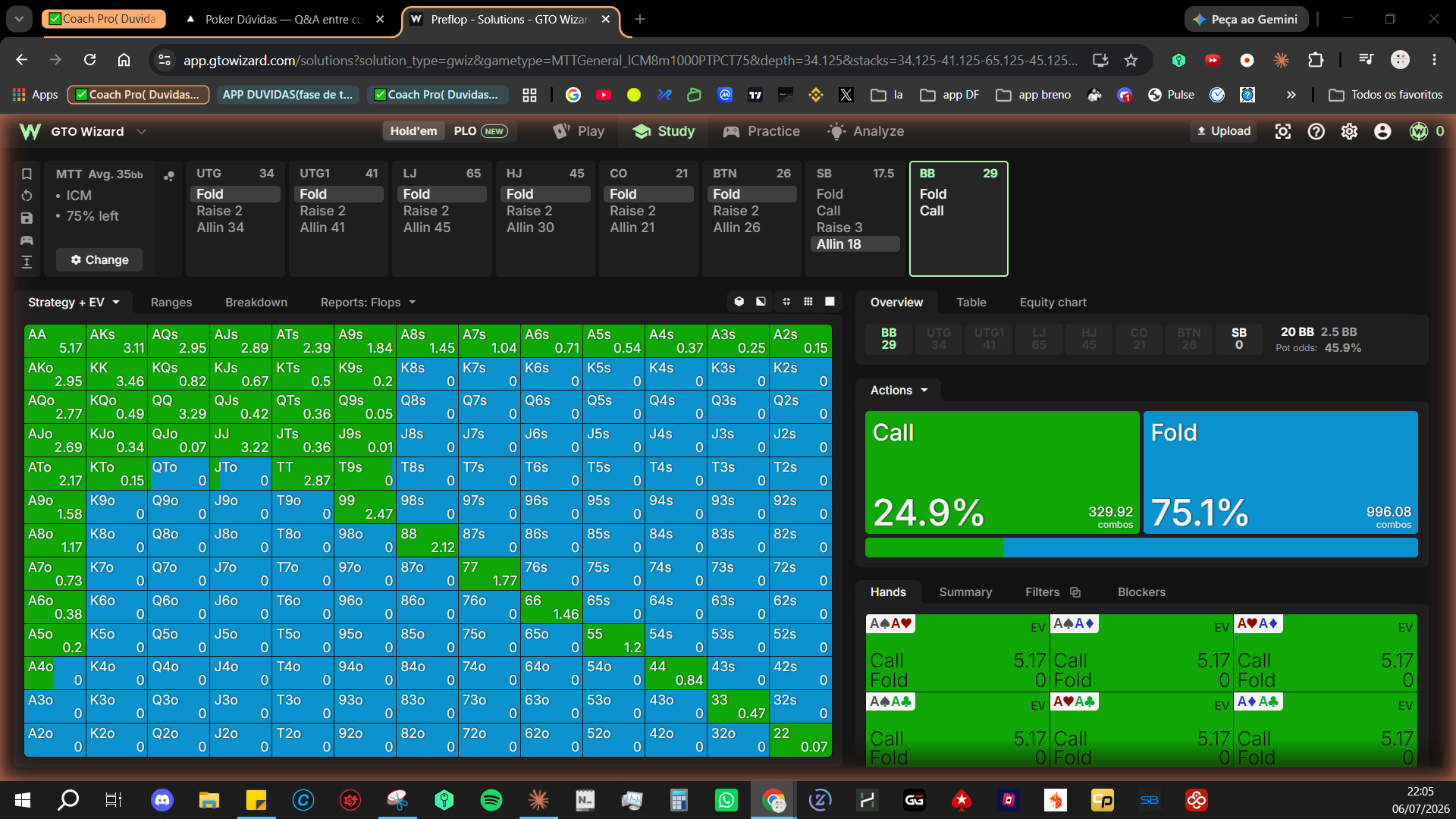Open Spotify from the taskbar
This screenshot has height=819, width=1456.
point(491,800)
